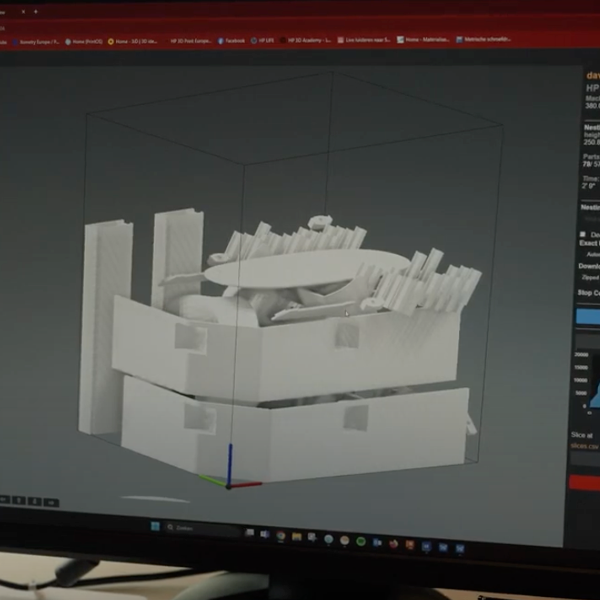Open the Task View icon in taskbar
The height and width of the screenshot is (600, 600).
(249, 533)
